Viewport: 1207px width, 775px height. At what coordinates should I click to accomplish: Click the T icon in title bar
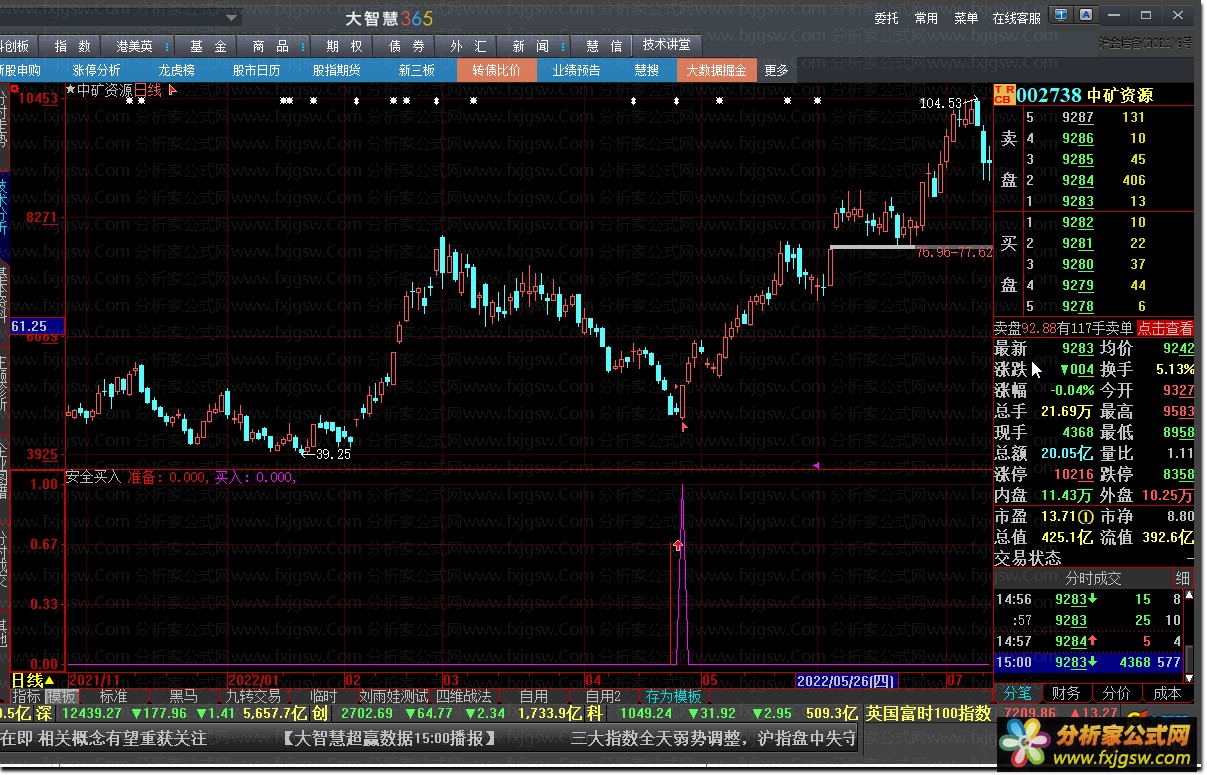[x=1062, y=16]
